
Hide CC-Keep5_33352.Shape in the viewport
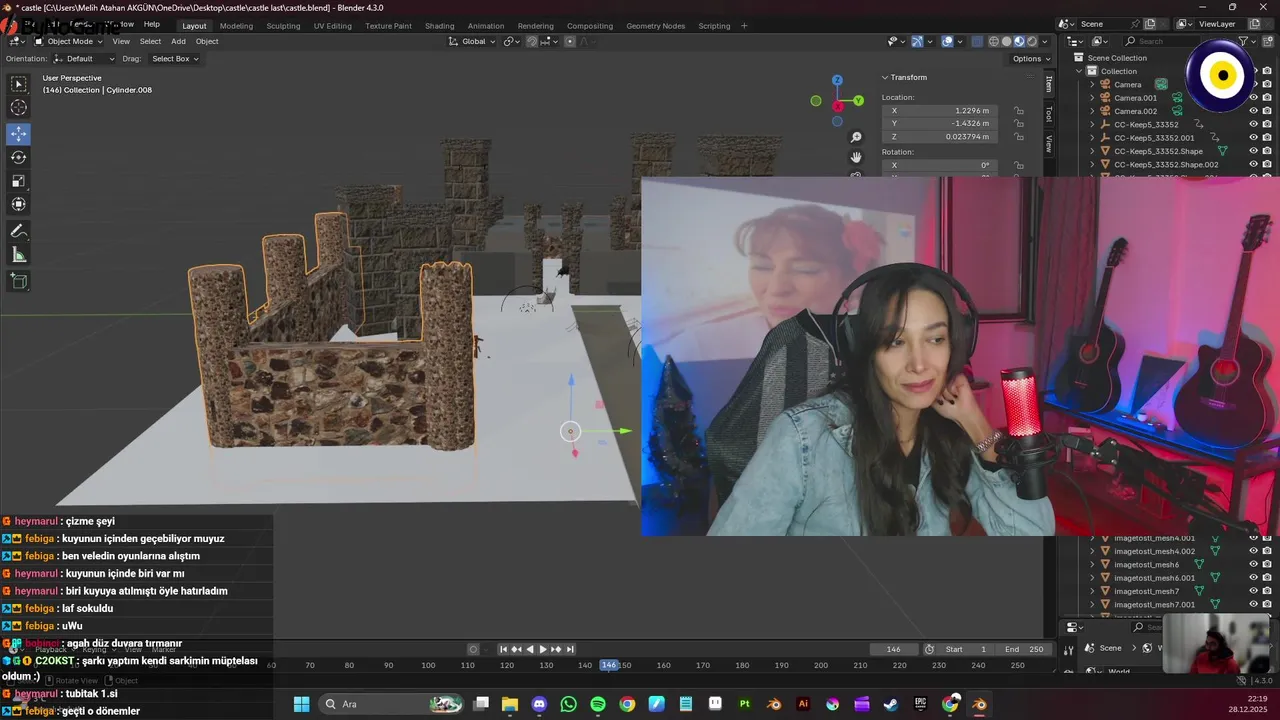point(1253,151)
